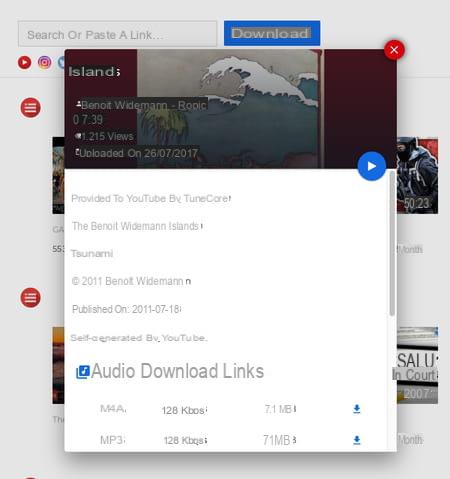Open the In Court video thumbnail
450x479 pixels.
pos(417,365)
